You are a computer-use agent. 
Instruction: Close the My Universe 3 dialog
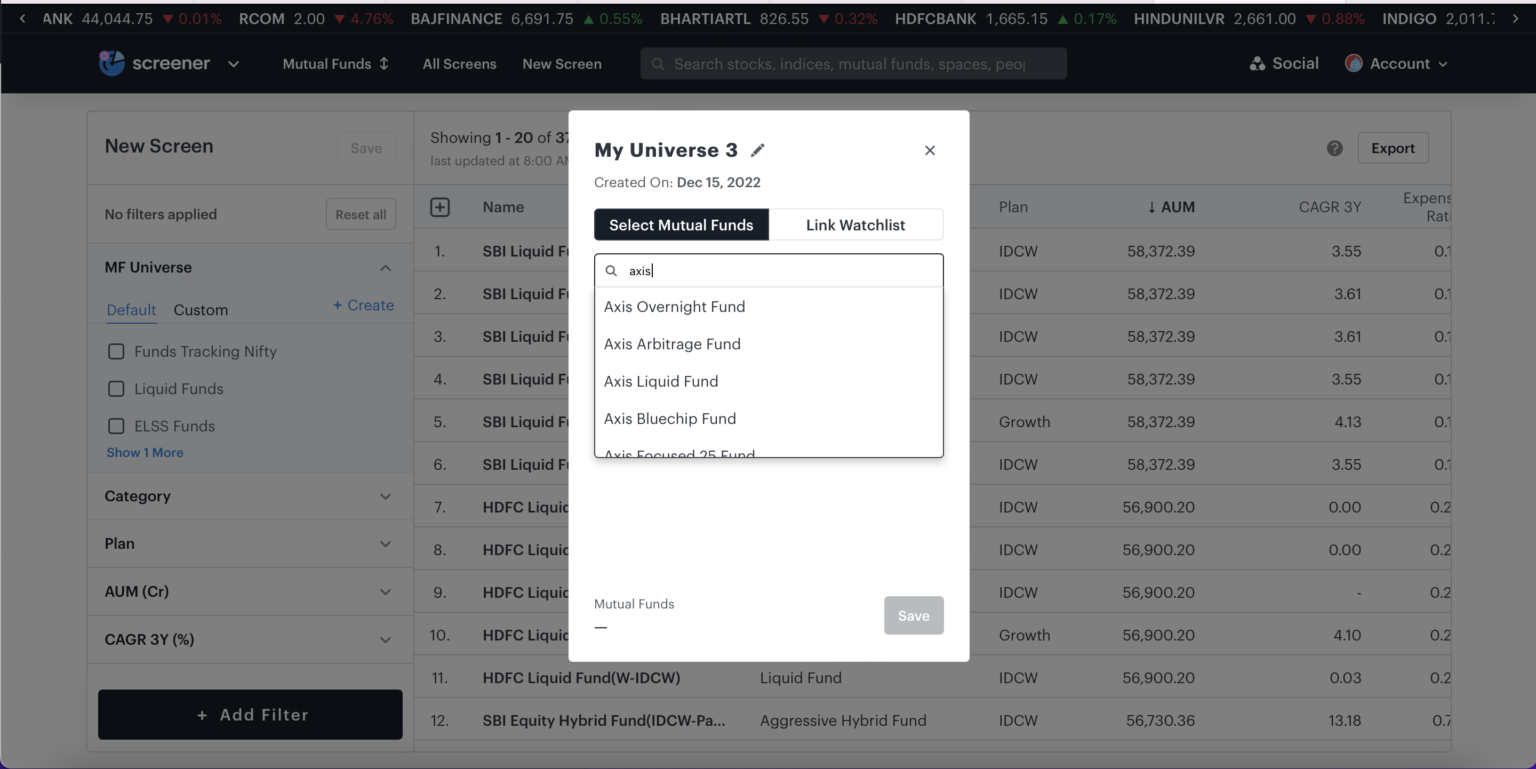pyautogui.click(x=929, y=150)
